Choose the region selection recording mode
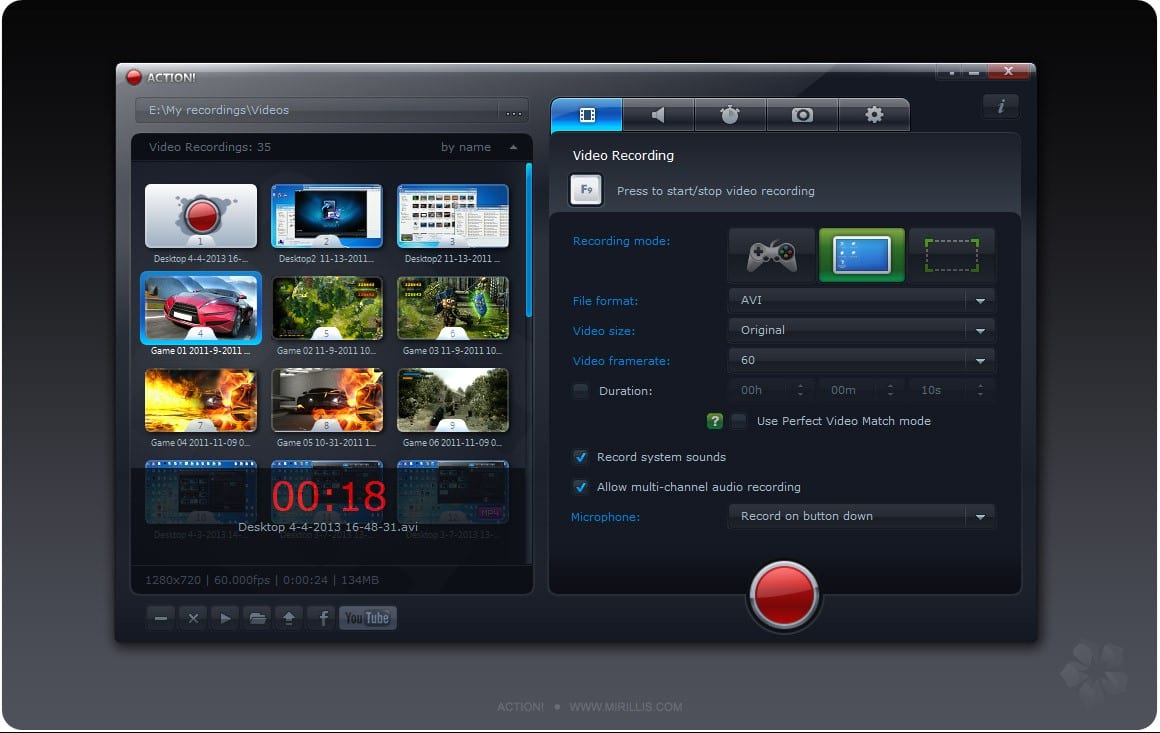Viewport: 1160px width, 733px height. point(951,256)
